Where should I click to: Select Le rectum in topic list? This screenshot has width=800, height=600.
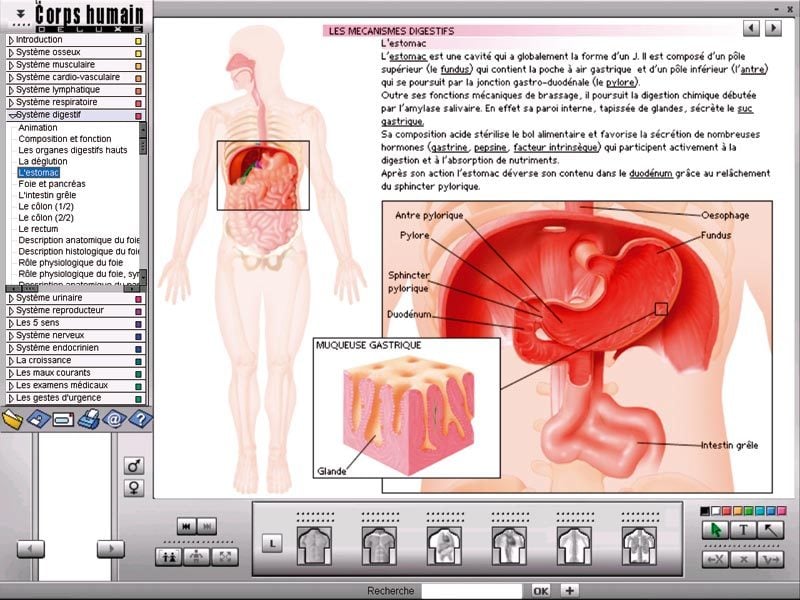(38, 229)
